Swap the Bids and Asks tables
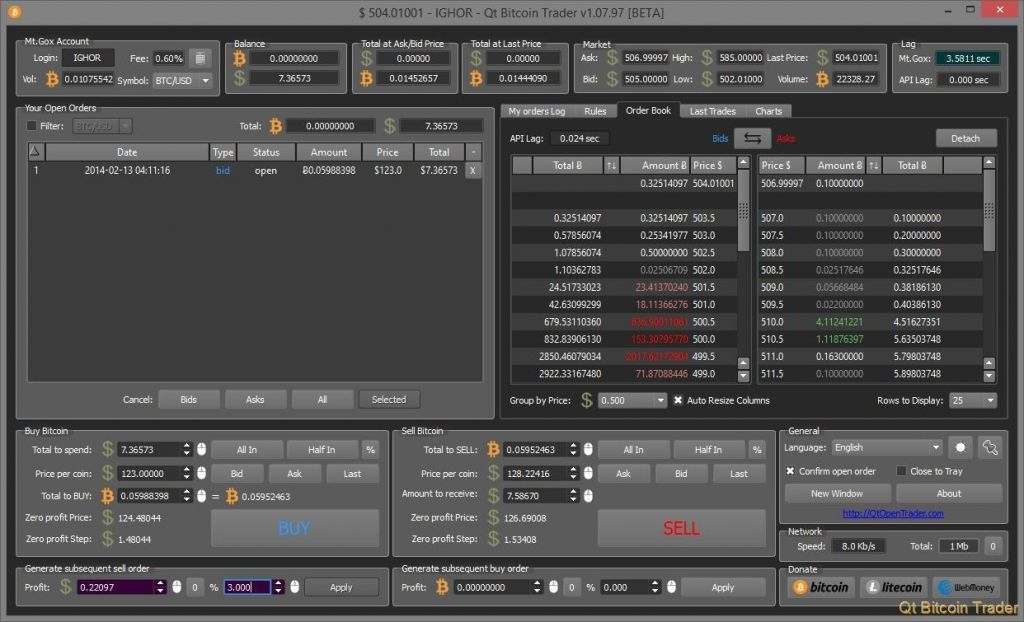Image resolution: width=1024 pixels, height=622 pixels. (752, 138)
